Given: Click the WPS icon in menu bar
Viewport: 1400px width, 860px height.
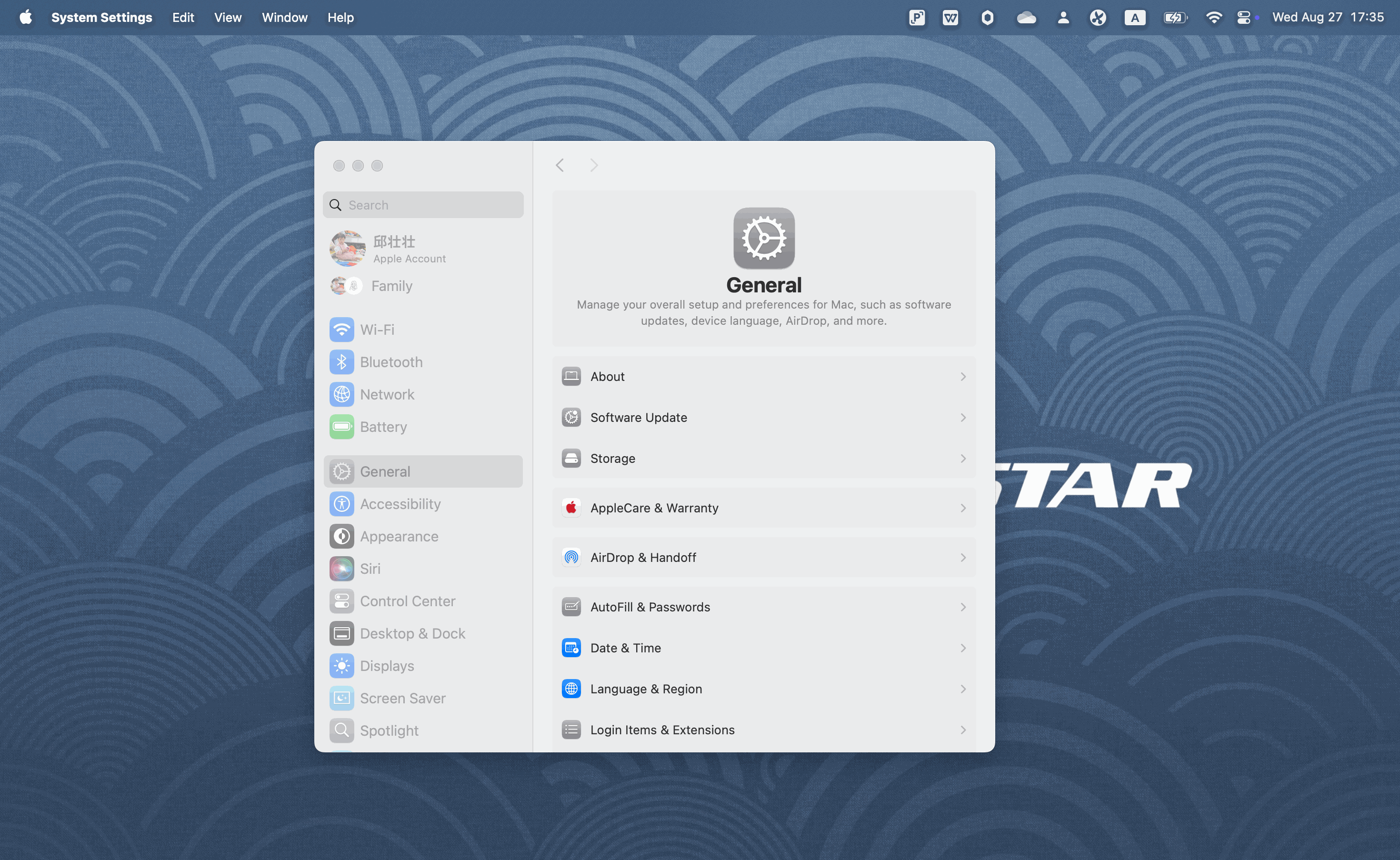Looking at the screenshot, I should point(950,18).
